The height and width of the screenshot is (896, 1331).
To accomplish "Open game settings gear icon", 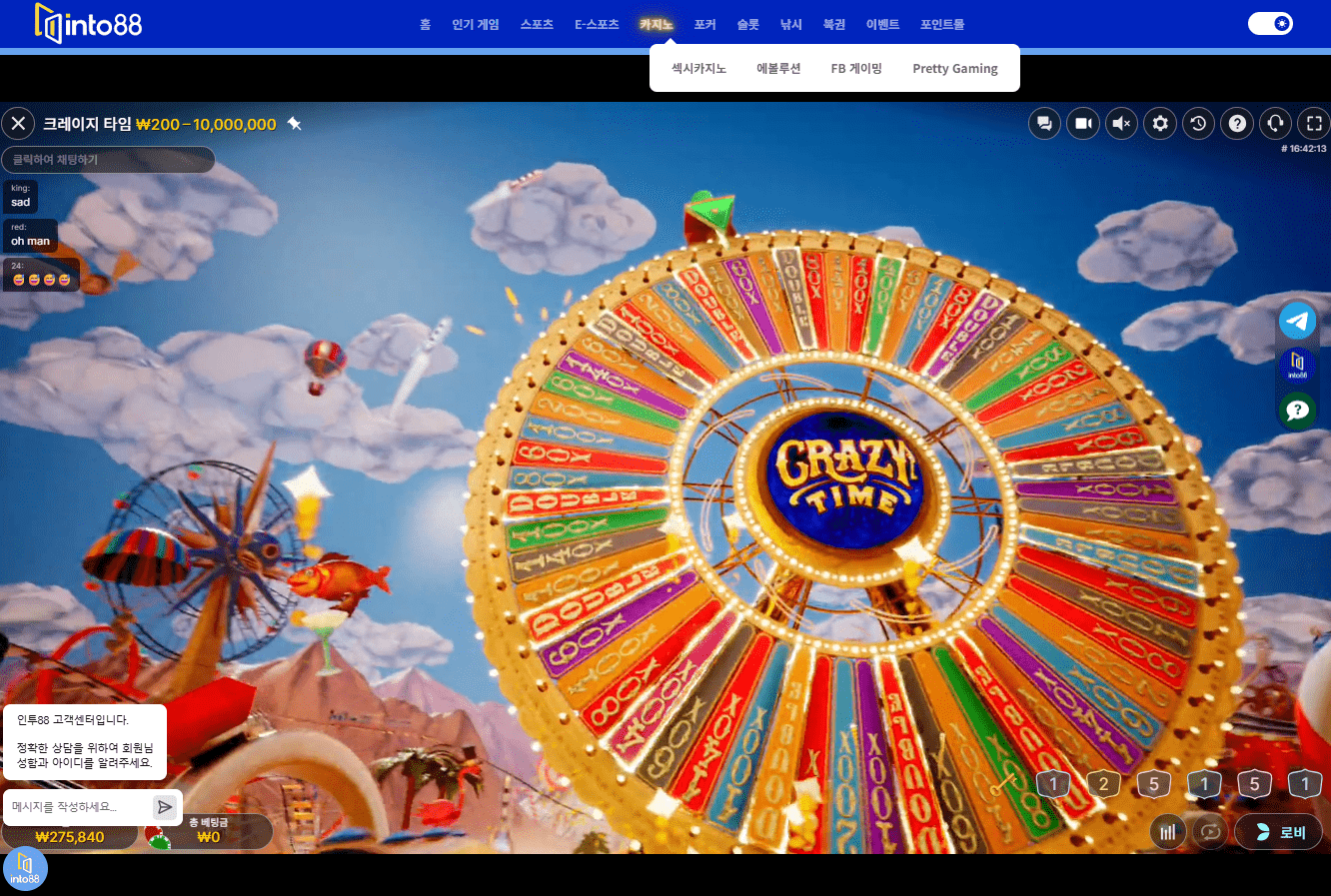I will click(x=1160, y=124).
